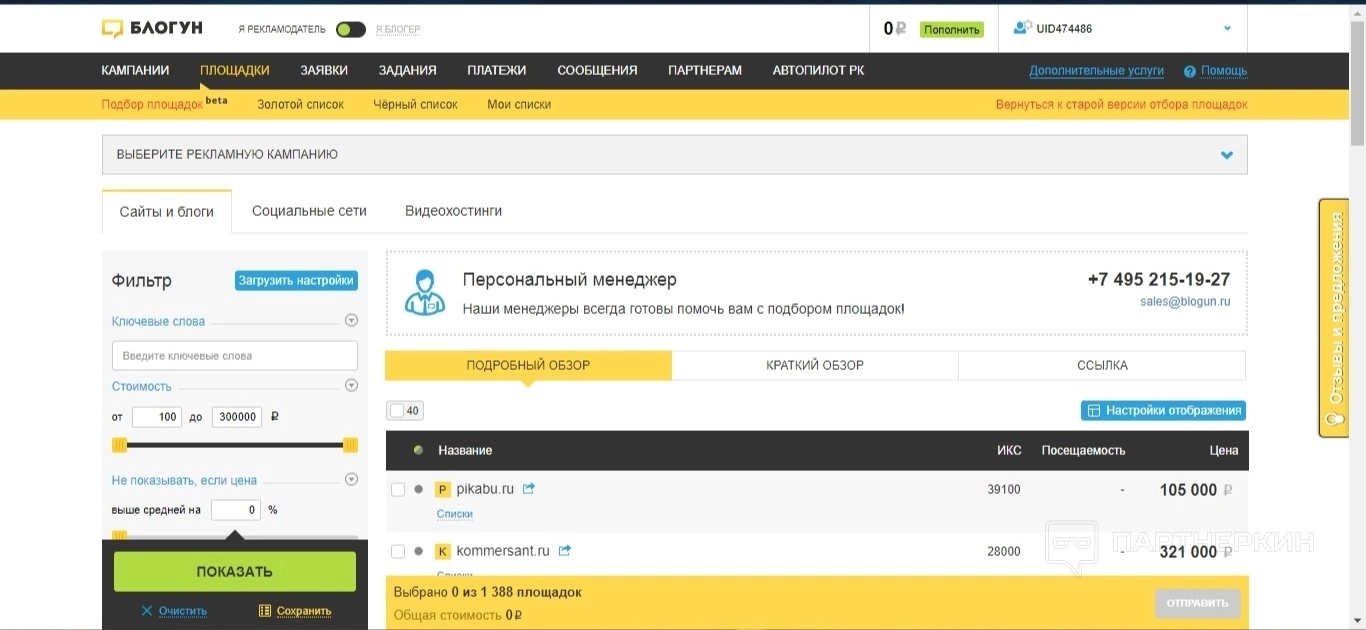Screen dimensions: 1366x630
Task: Click the maximum cost slider handle
Action: [350, 445]
